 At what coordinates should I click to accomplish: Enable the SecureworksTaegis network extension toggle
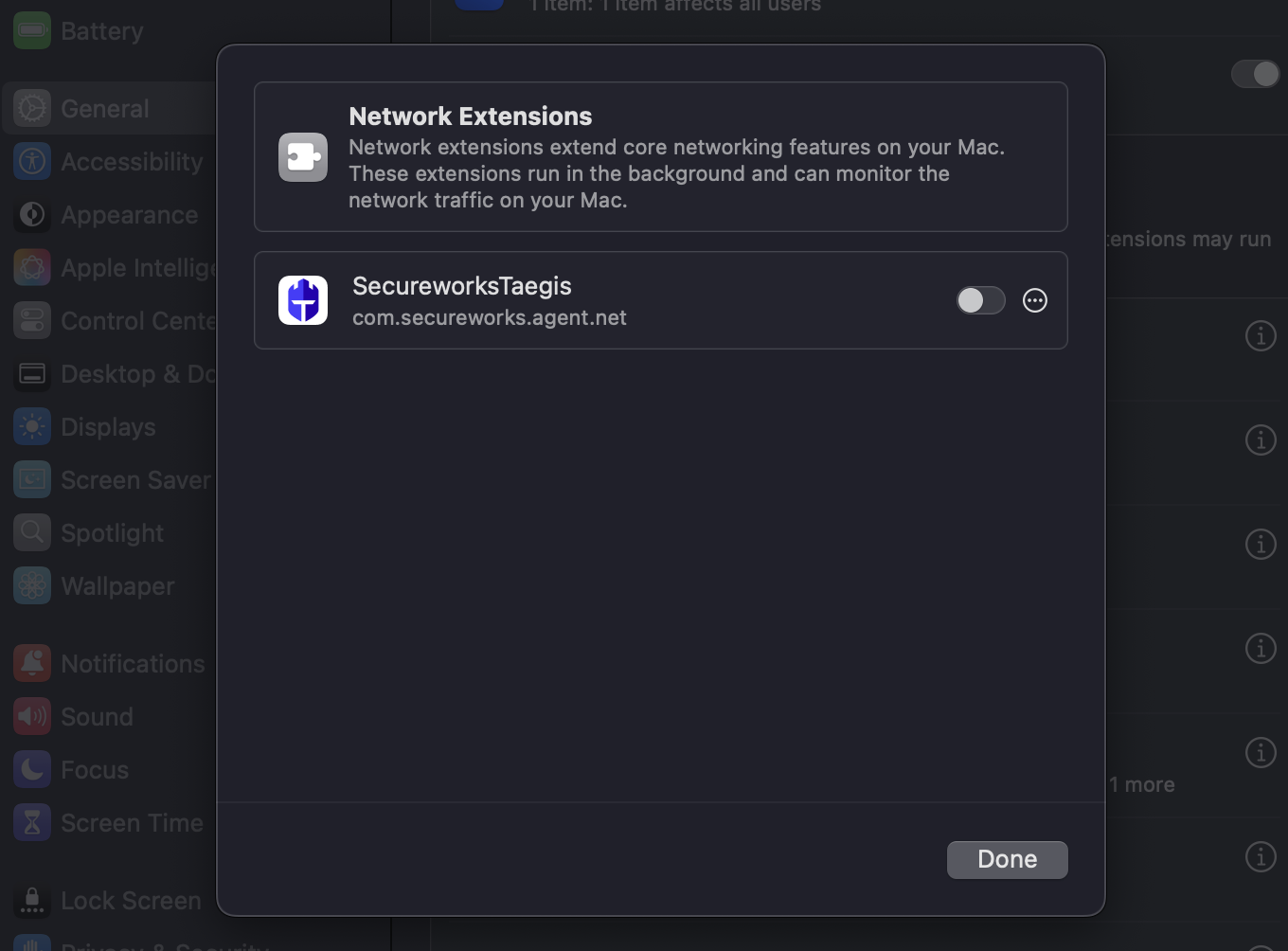click(x=979, y=300)
